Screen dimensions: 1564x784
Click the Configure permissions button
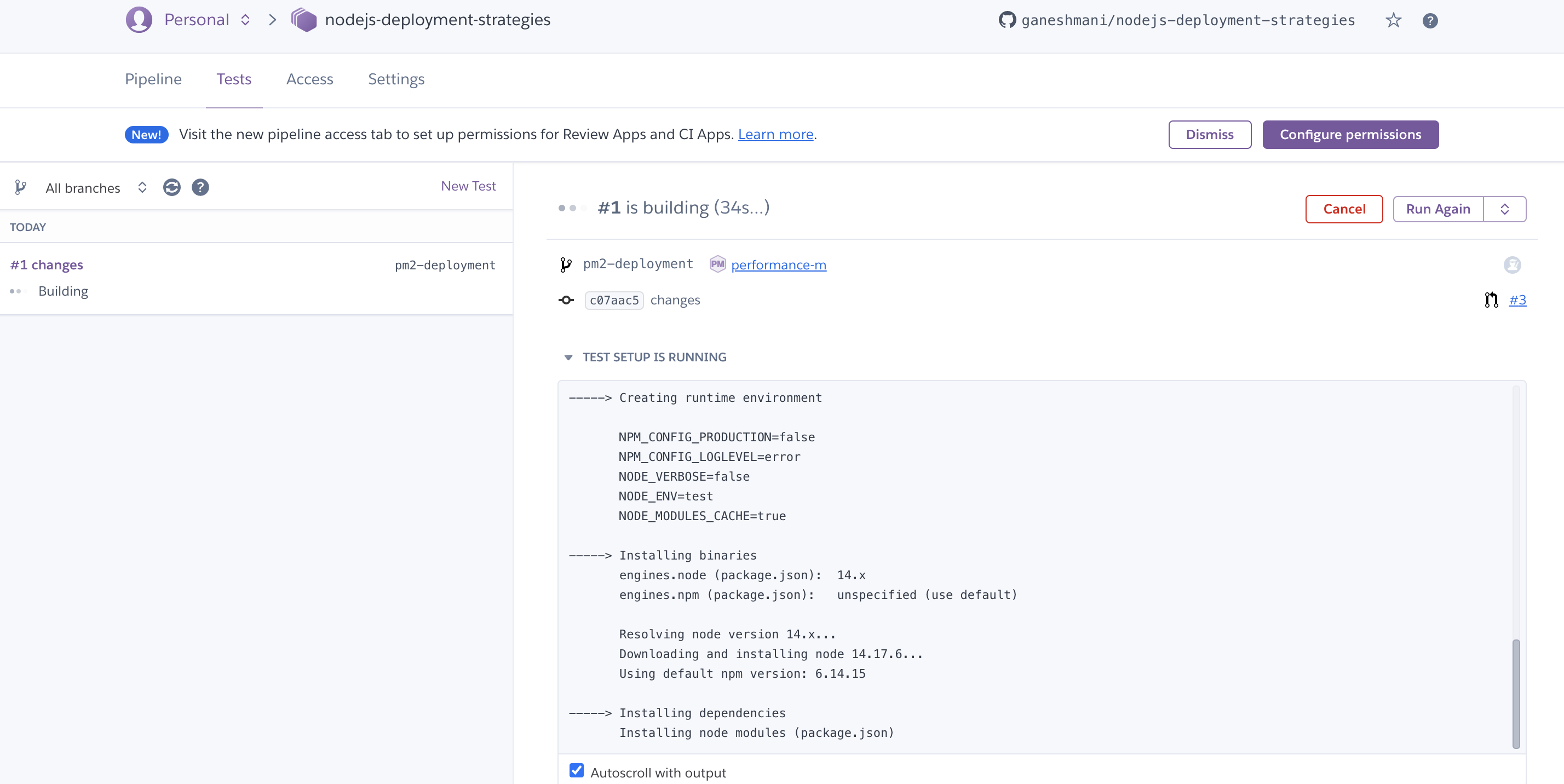pyautogui.click(x=1350, y=135)
